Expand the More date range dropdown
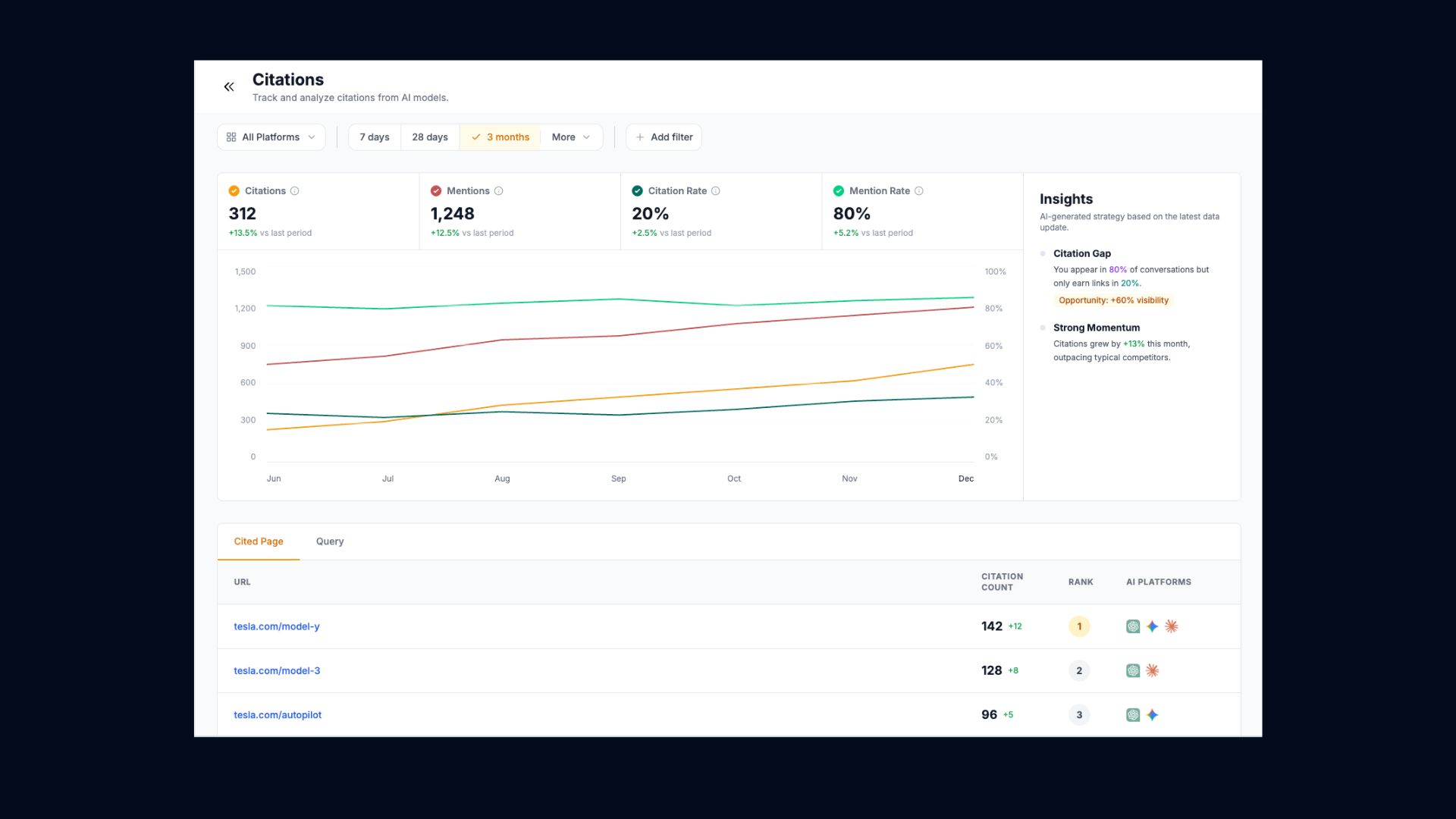This screenshot has width=1456, height=819. coord(570,137)
